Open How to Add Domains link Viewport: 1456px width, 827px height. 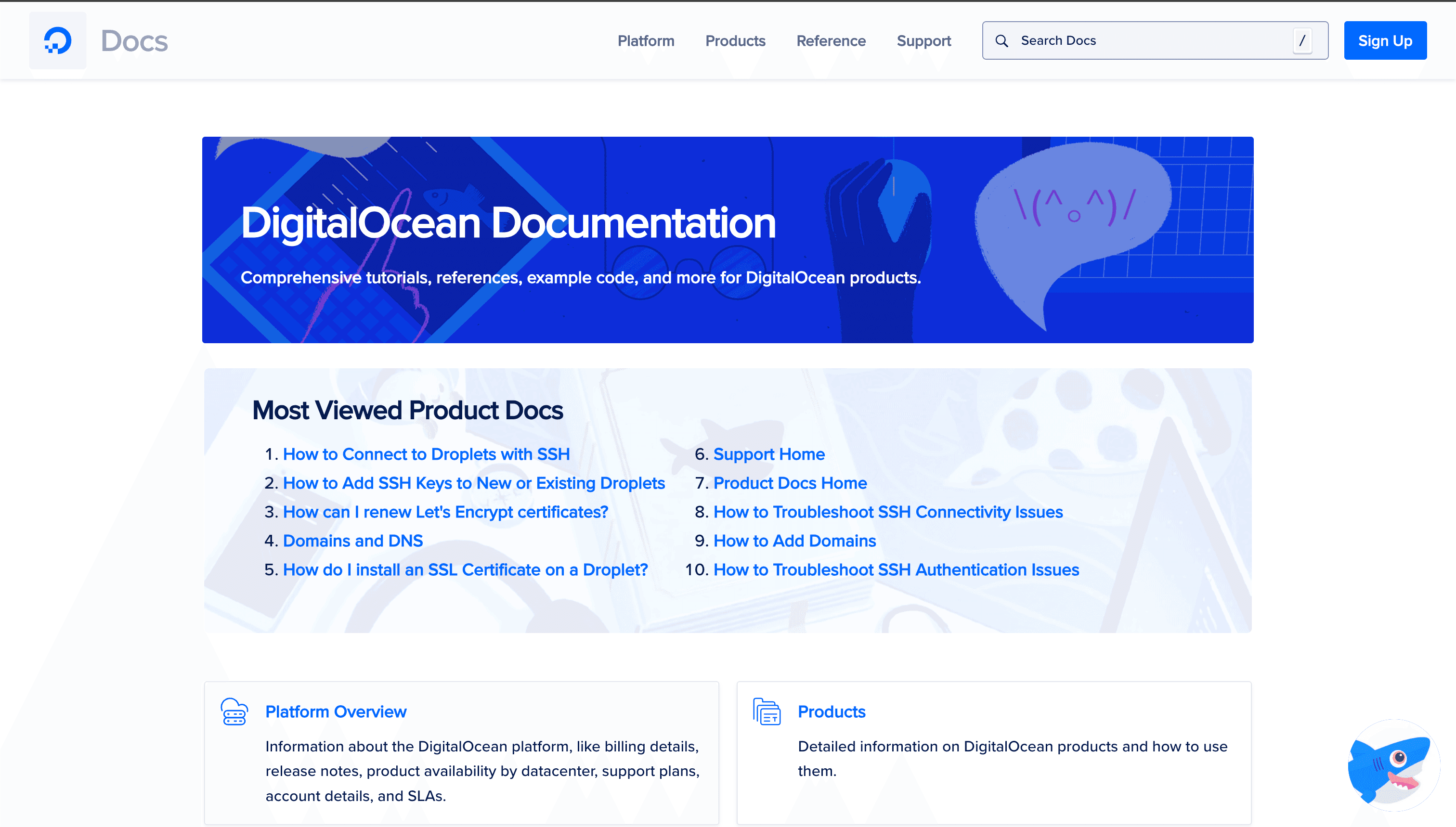(794, 541)
